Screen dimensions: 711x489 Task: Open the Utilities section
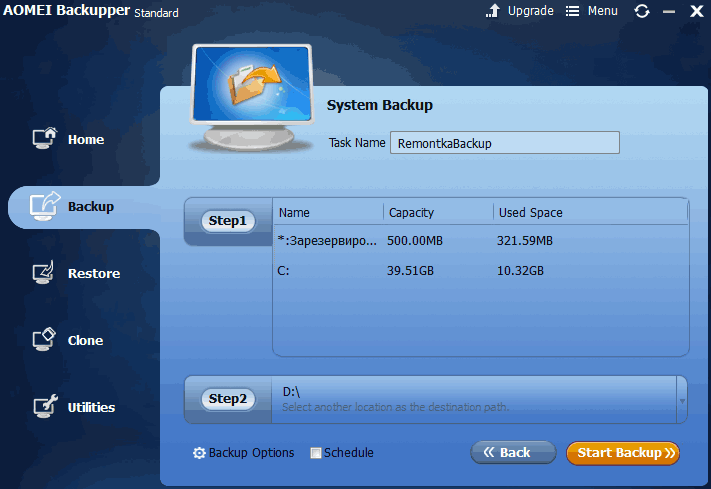click(73, 406)
